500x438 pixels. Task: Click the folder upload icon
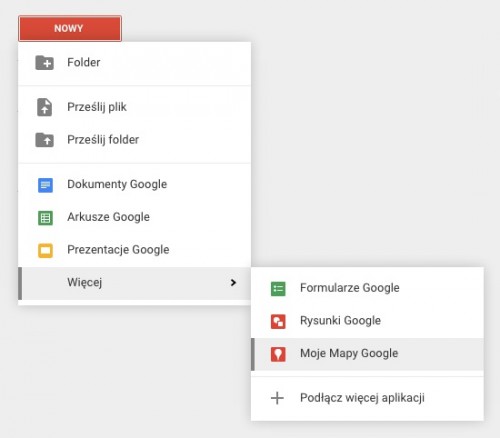click(x=44, y=140)
